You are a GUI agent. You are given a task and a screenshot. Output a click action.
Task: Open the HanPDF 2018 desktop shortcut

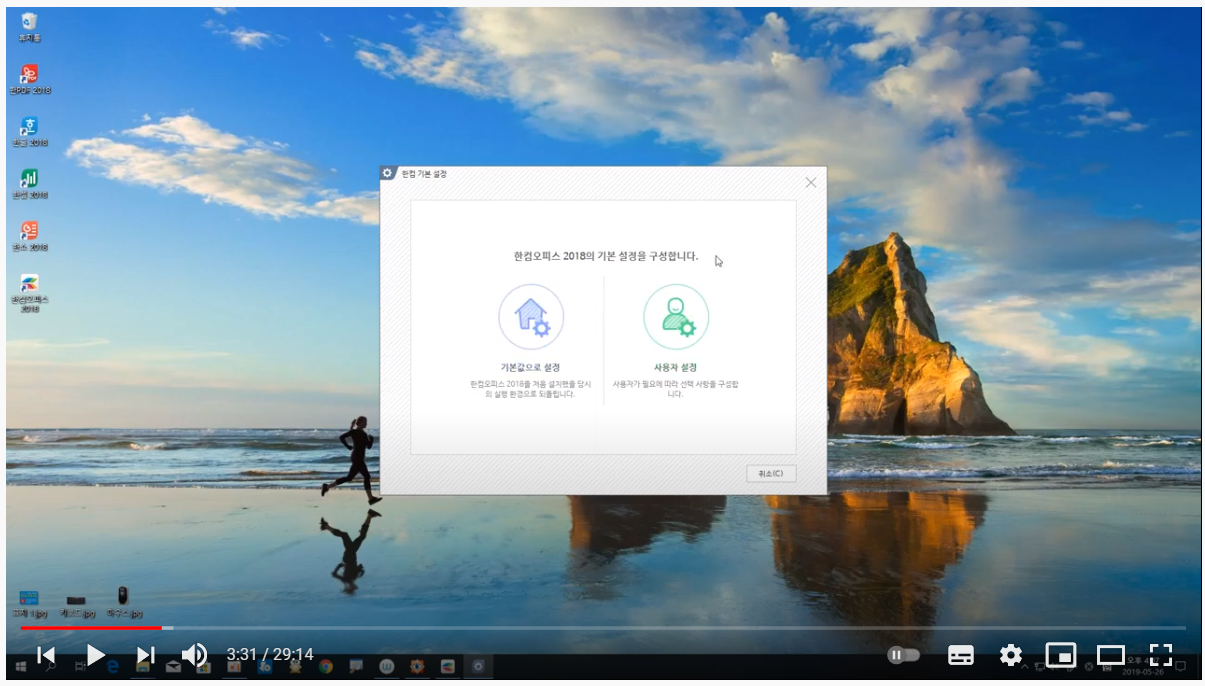30,78
